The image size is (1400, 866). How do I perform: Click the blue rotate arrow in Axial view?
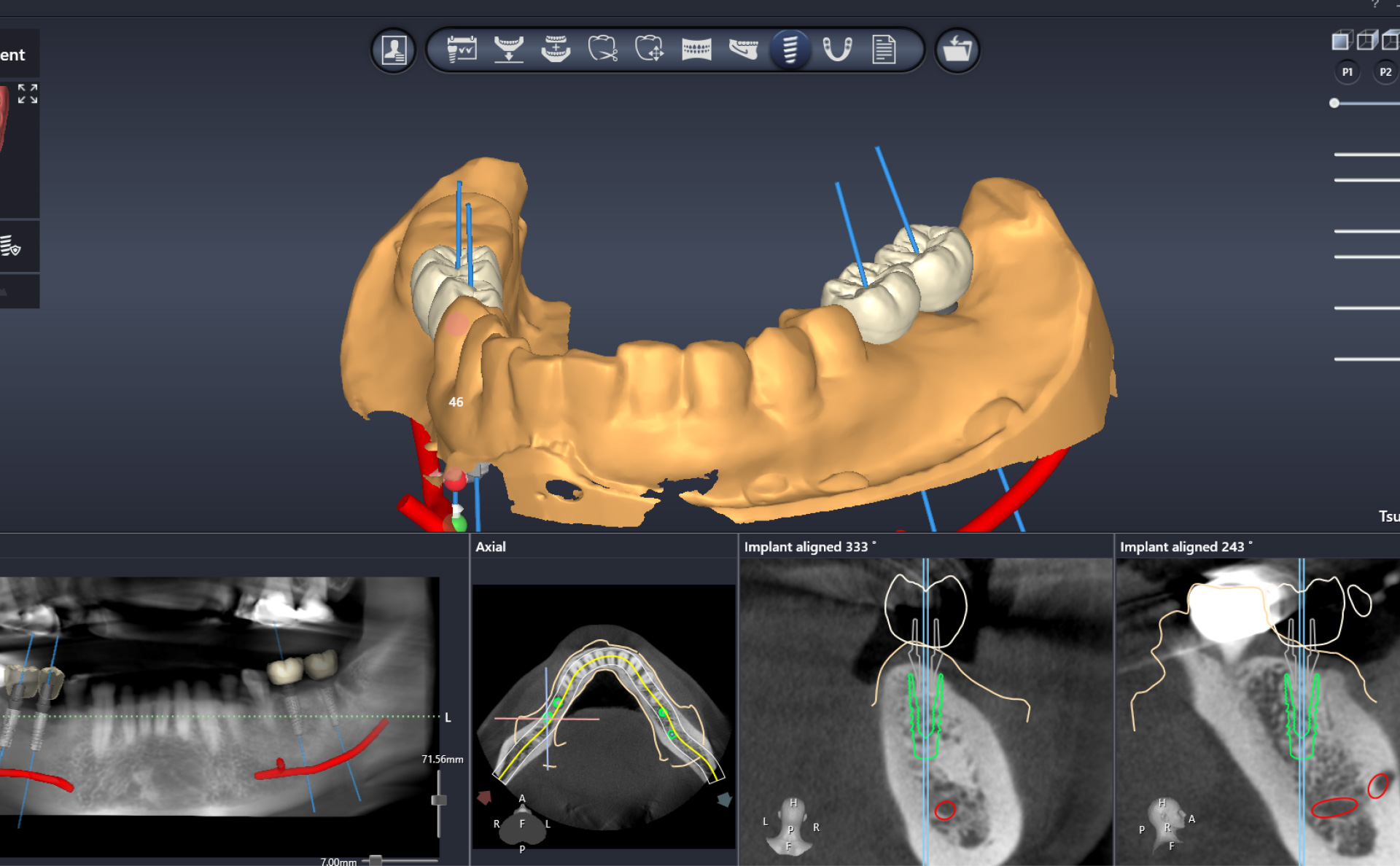click(724, 800)
